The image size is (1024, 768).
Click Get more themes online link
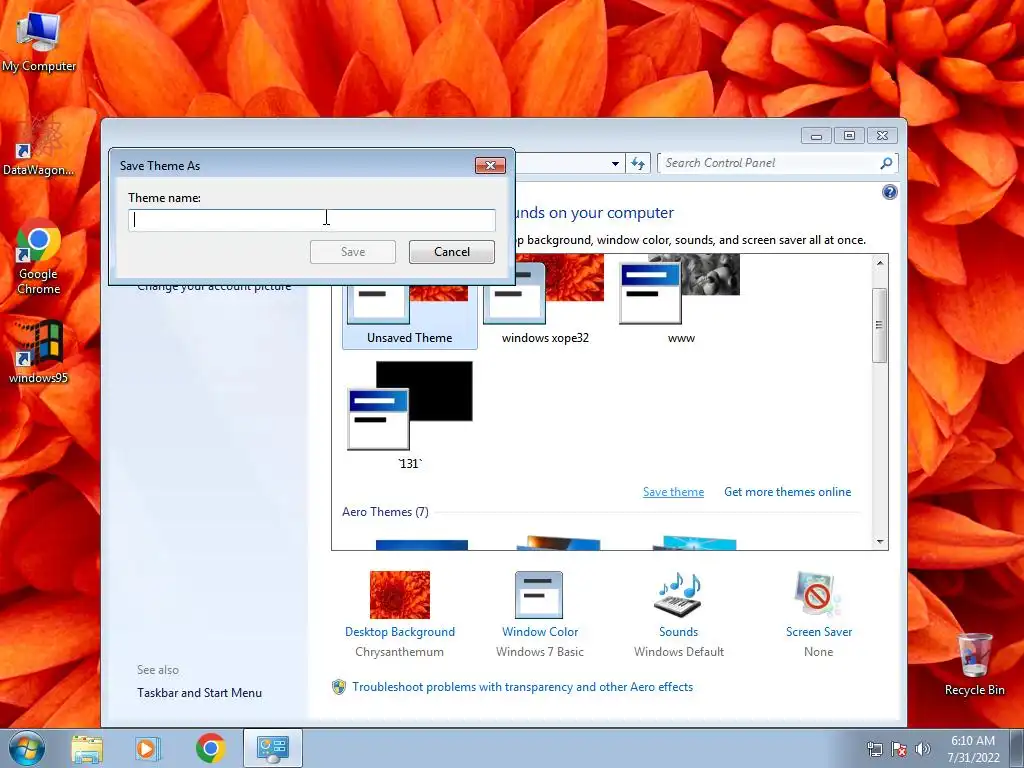(788, 492)
